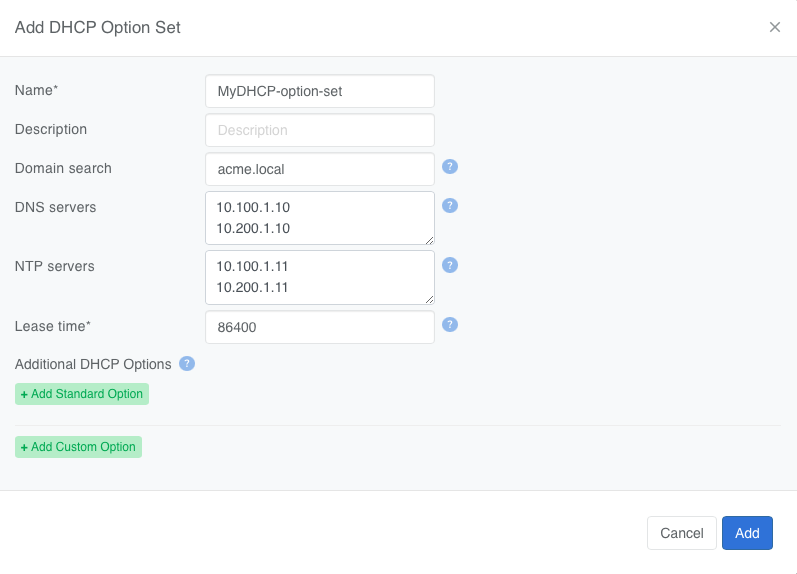Click help icon next to Lease time
Screen dimensions: 797x574
[x=450, y=325]
